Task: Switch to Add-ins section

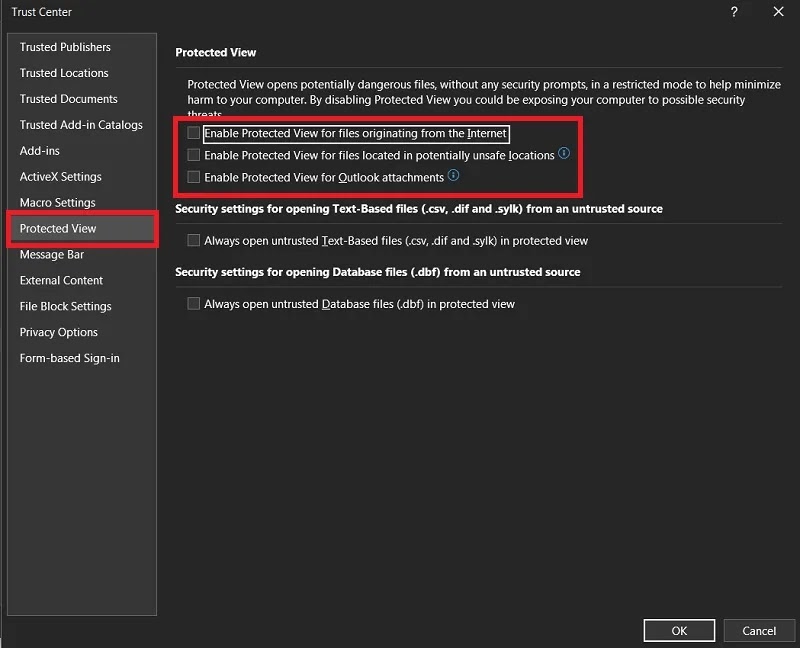Action: coord(82,151)
